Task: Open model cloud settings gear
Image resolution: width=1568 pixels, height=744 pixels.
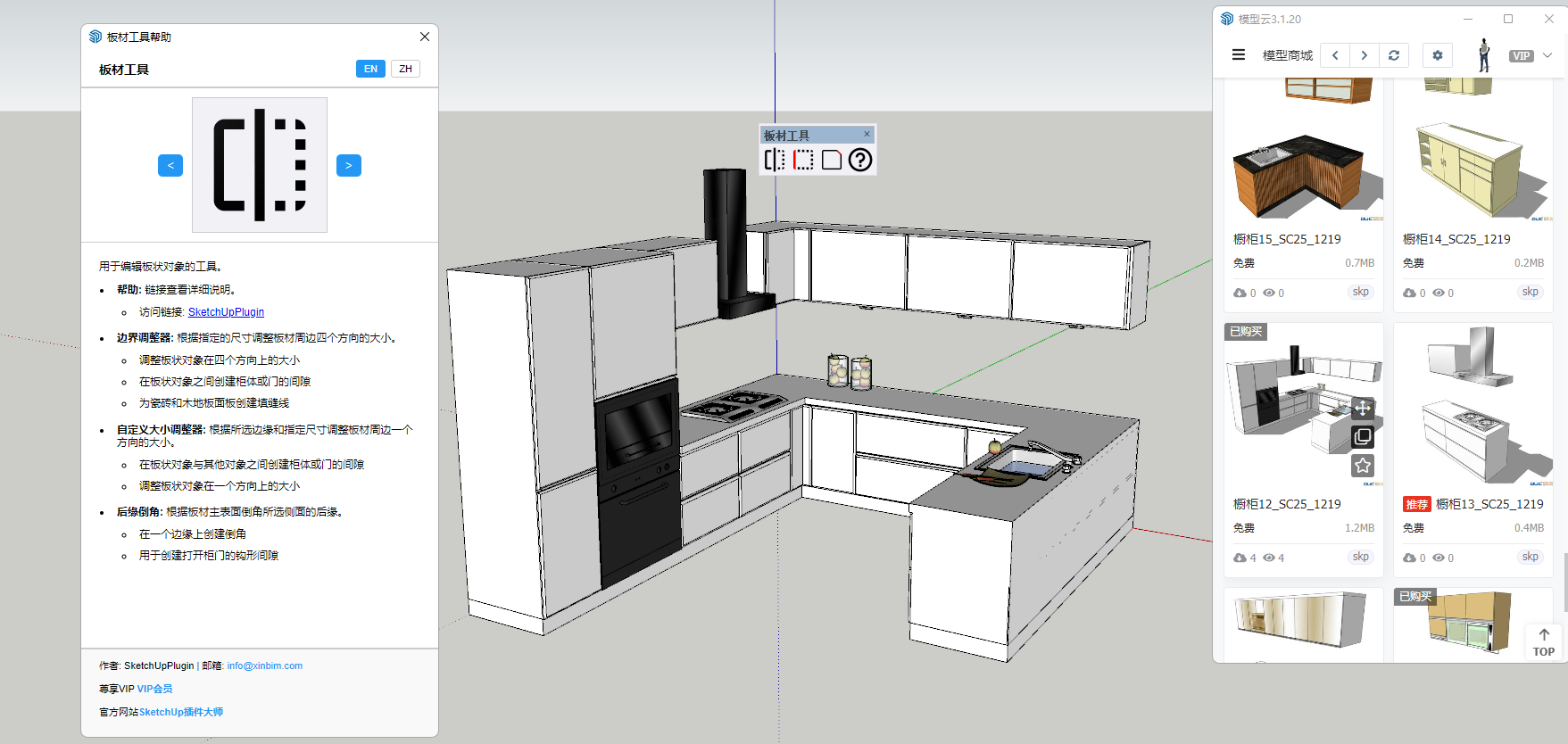Action: coord(1437,55)
